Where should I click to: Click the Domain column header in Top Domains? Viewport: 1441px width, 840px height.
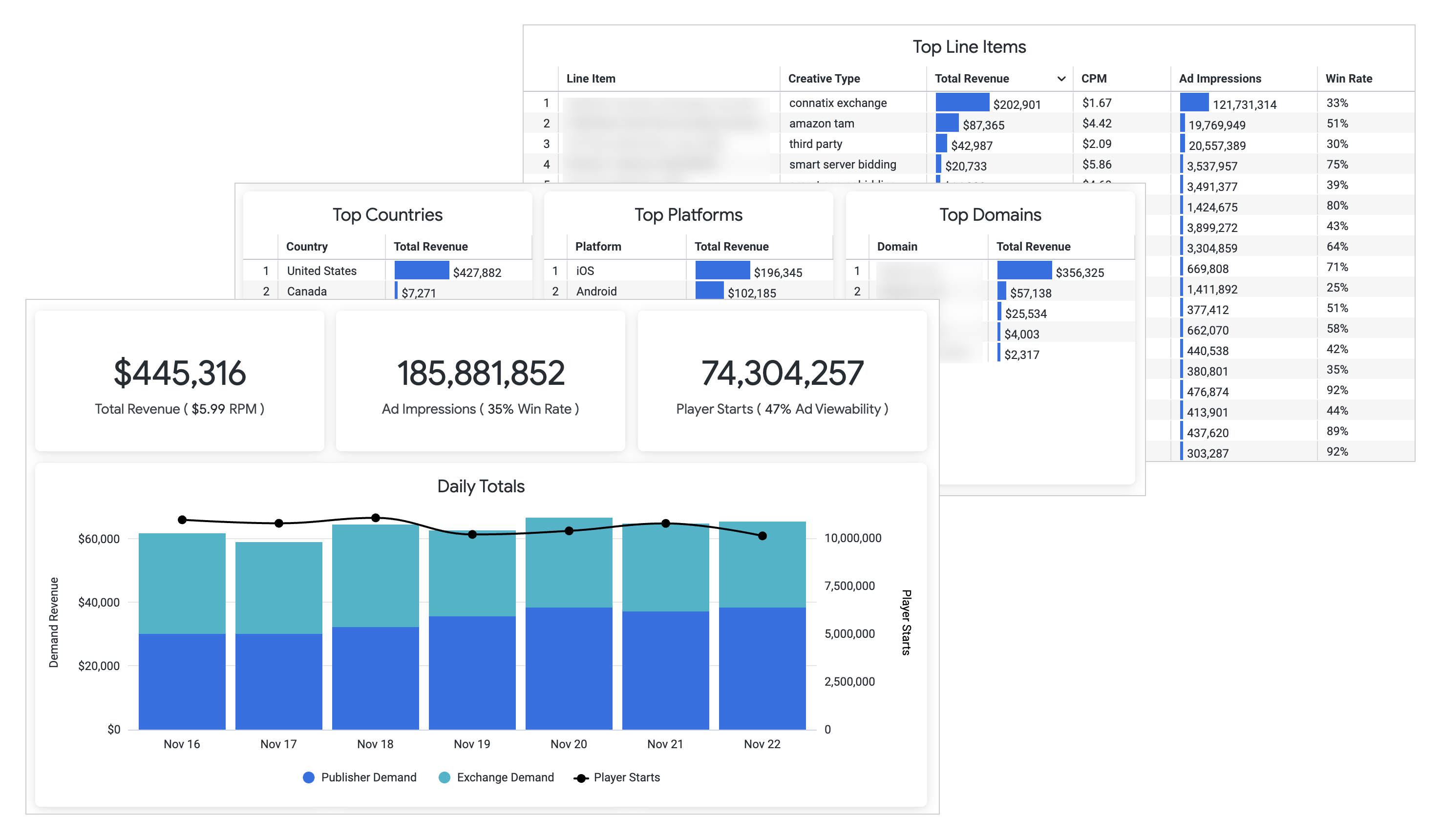897,247
